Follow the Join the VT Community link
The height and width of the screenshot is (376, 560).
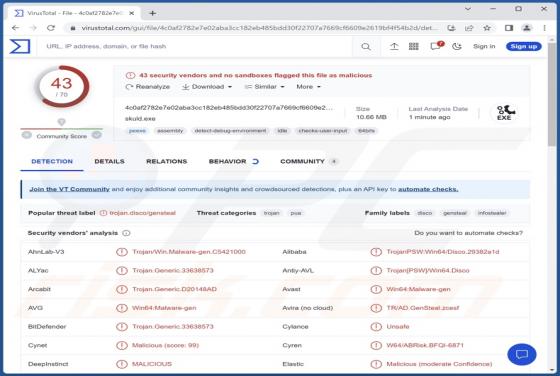point(69,189)
